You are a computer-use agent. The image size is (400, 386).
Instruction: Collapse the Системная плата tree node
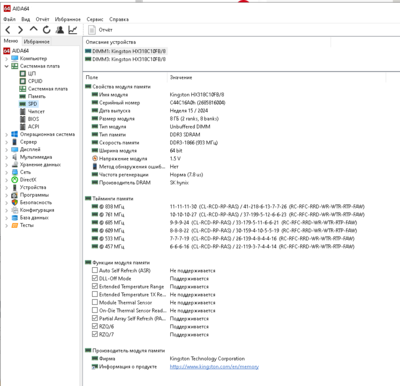pos(6,66)
